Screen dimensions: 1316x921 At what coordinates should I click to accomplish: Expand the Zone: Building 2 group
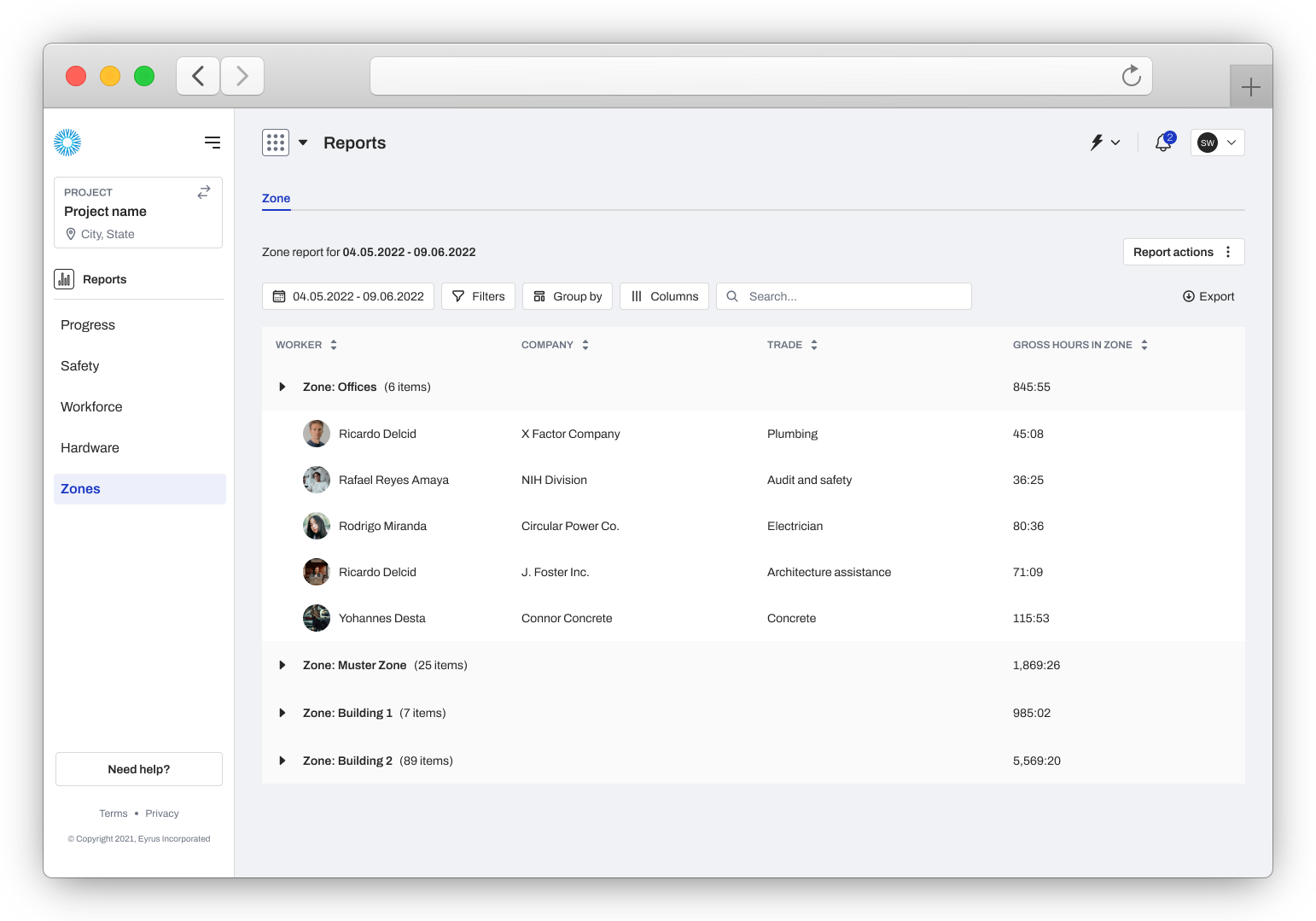[x=282, y=761]
